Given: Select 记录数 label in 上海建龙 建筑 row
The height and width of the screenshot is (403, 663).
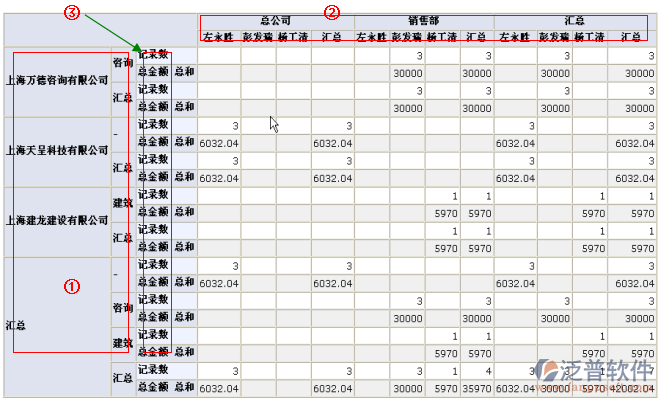Looking at the screenshot, I should 153,195.
